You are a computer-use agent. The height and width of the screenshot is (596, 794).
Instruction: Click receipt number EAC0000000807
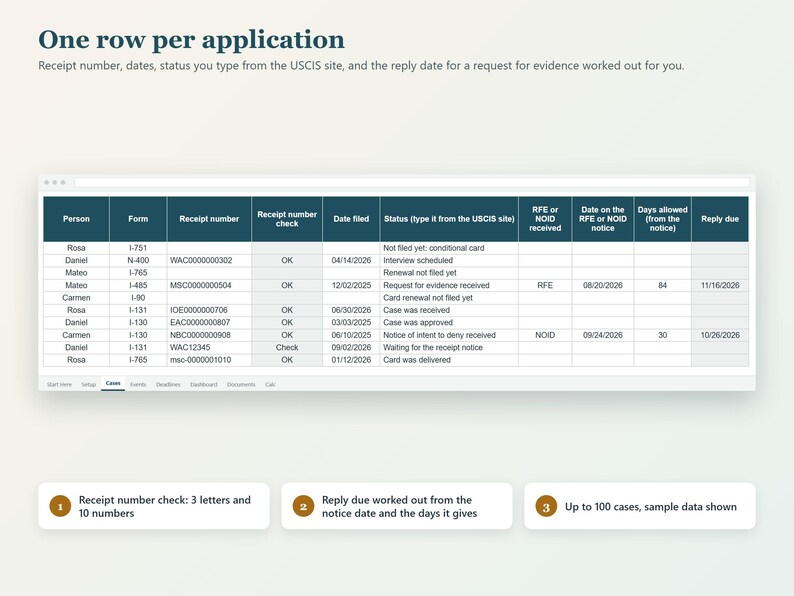point(209,323)
